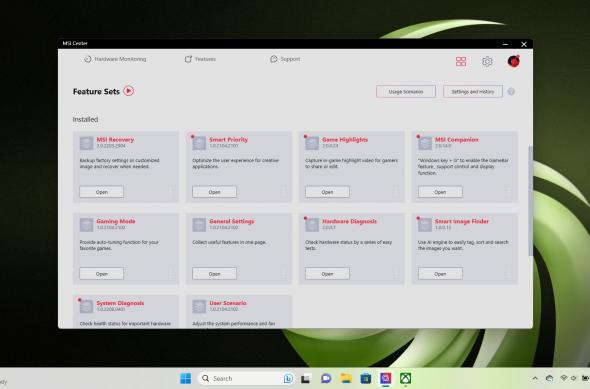
Task: Open more options on Gaming Mode card
Action: pos(170,274)
